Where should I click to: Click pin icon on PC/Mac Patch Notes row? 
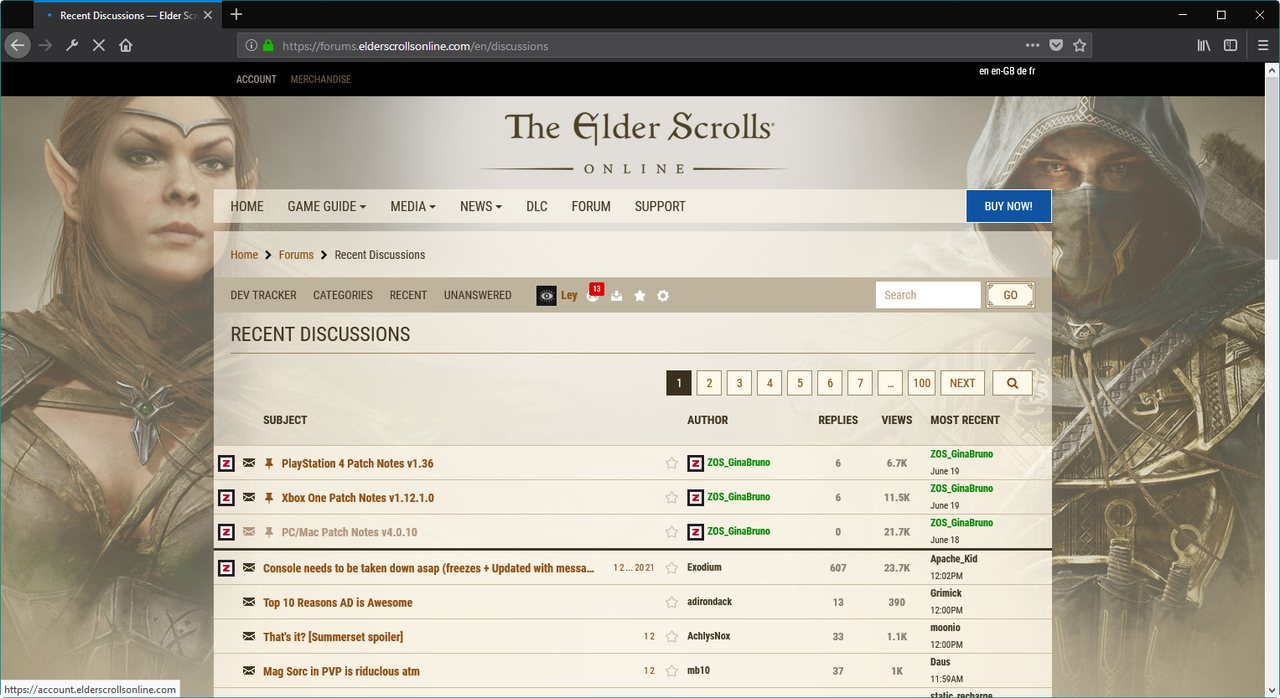point(269,532)
